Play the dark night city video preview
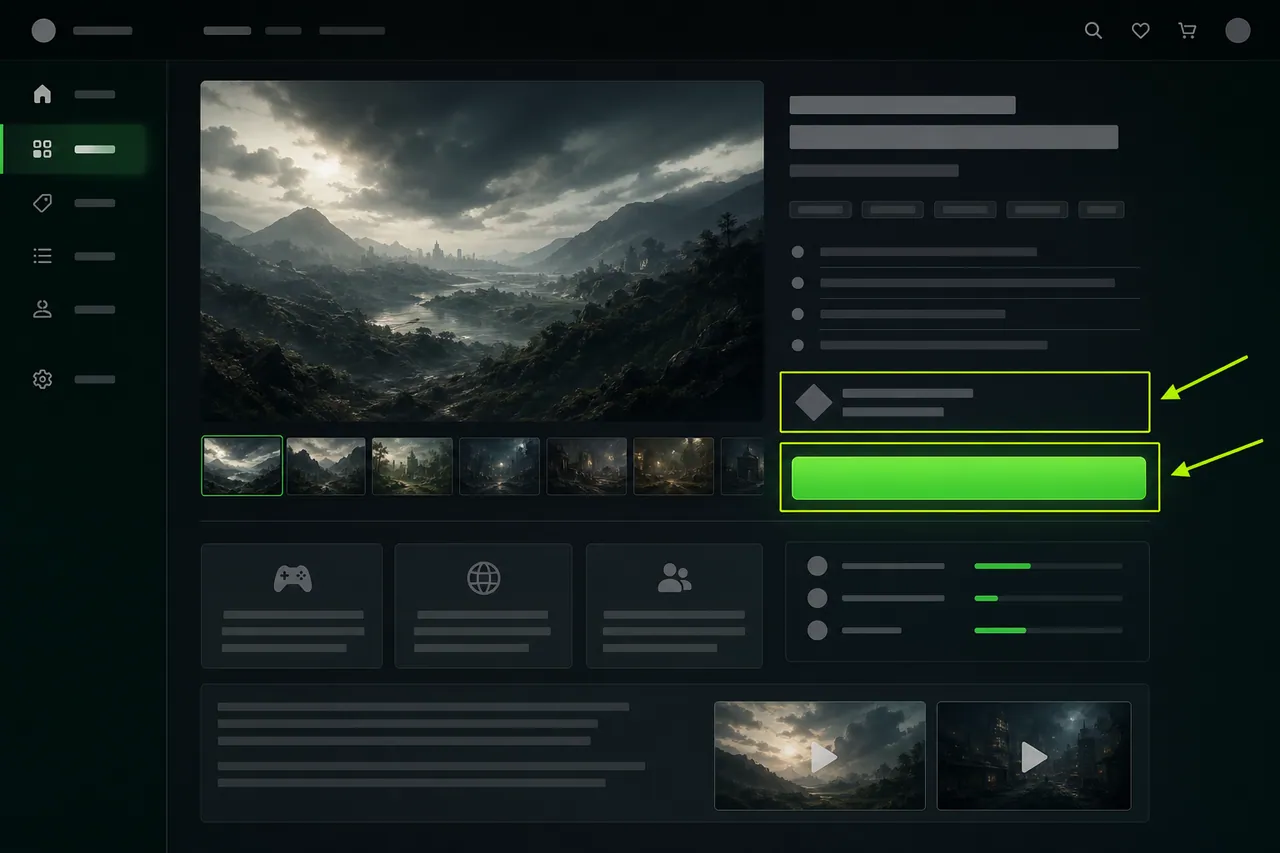 (x=1034, y=756)
